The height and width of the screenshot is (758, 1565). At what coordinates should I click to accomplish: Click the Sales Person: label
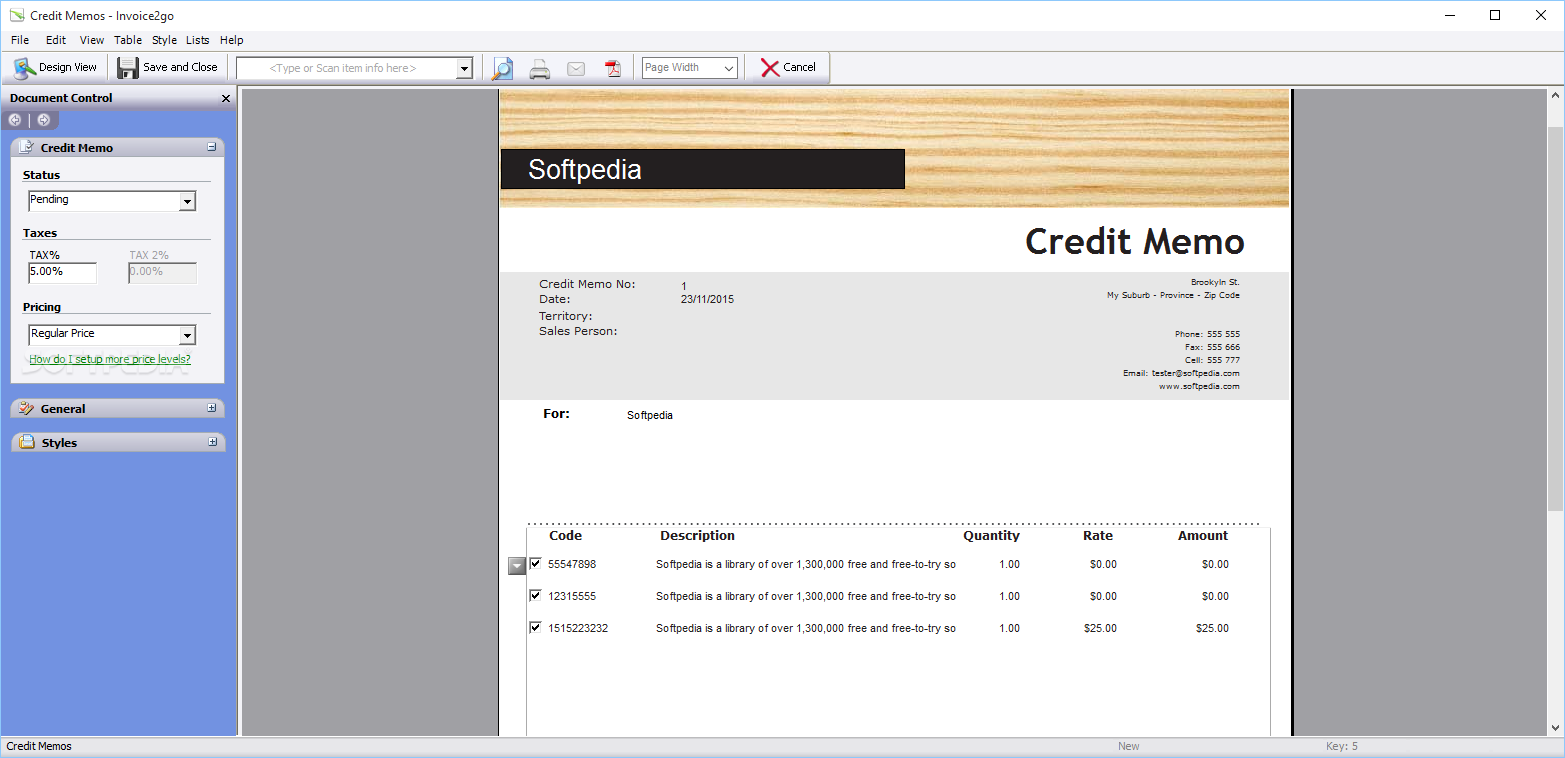click(578, 331)
